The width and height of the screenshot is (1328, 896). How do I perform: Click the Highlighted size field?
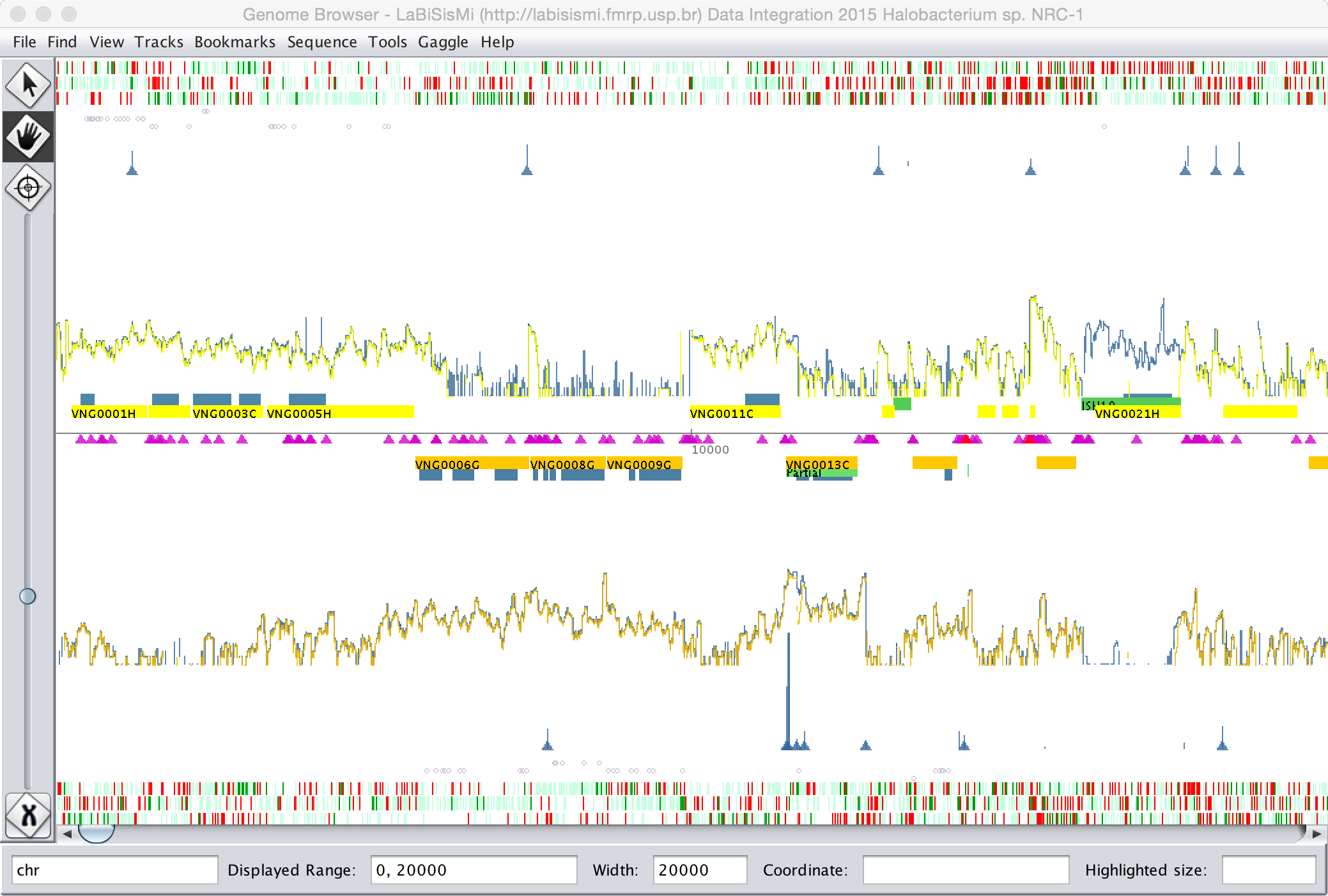click(1269, 870)
